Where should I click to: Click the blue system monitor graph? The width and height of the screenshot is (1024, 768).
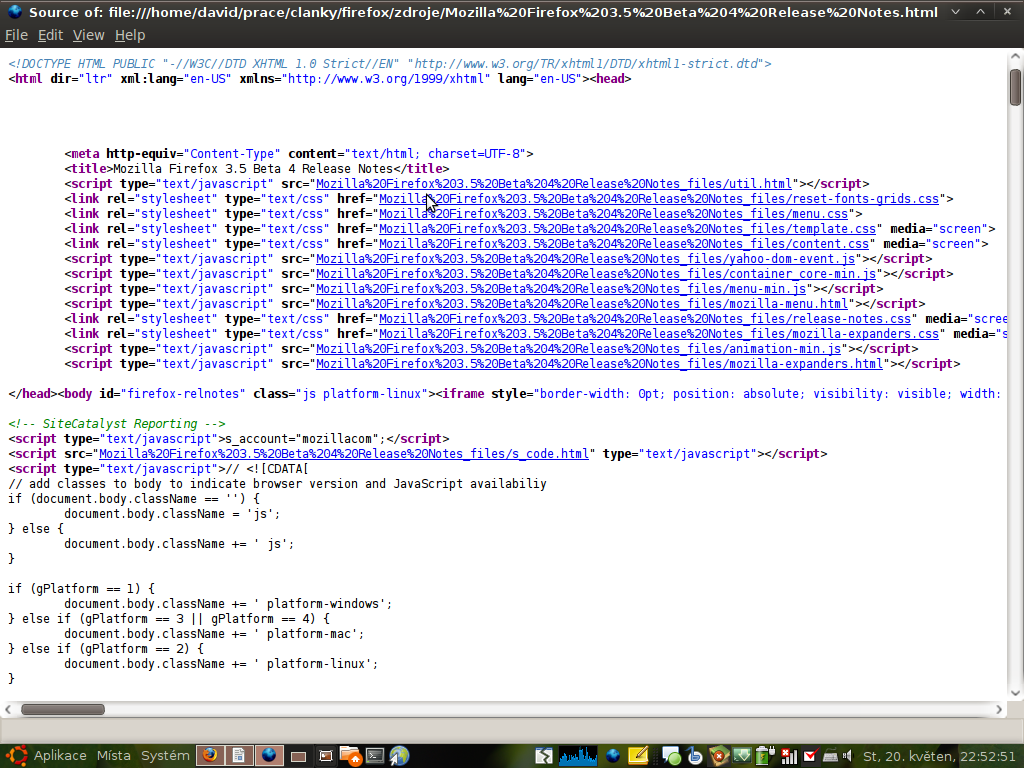(x=578, y=756)
